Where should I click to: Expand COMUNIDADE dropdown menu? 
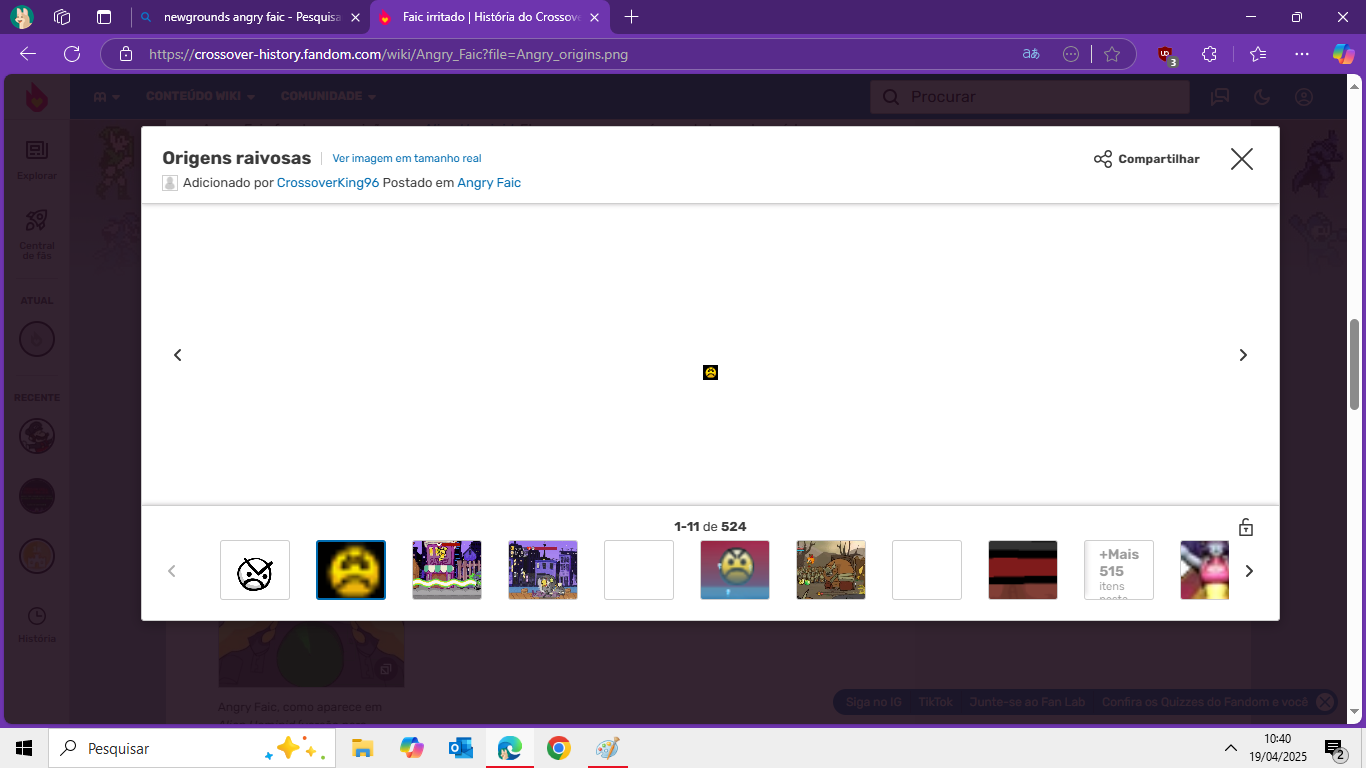pos(328,96)
